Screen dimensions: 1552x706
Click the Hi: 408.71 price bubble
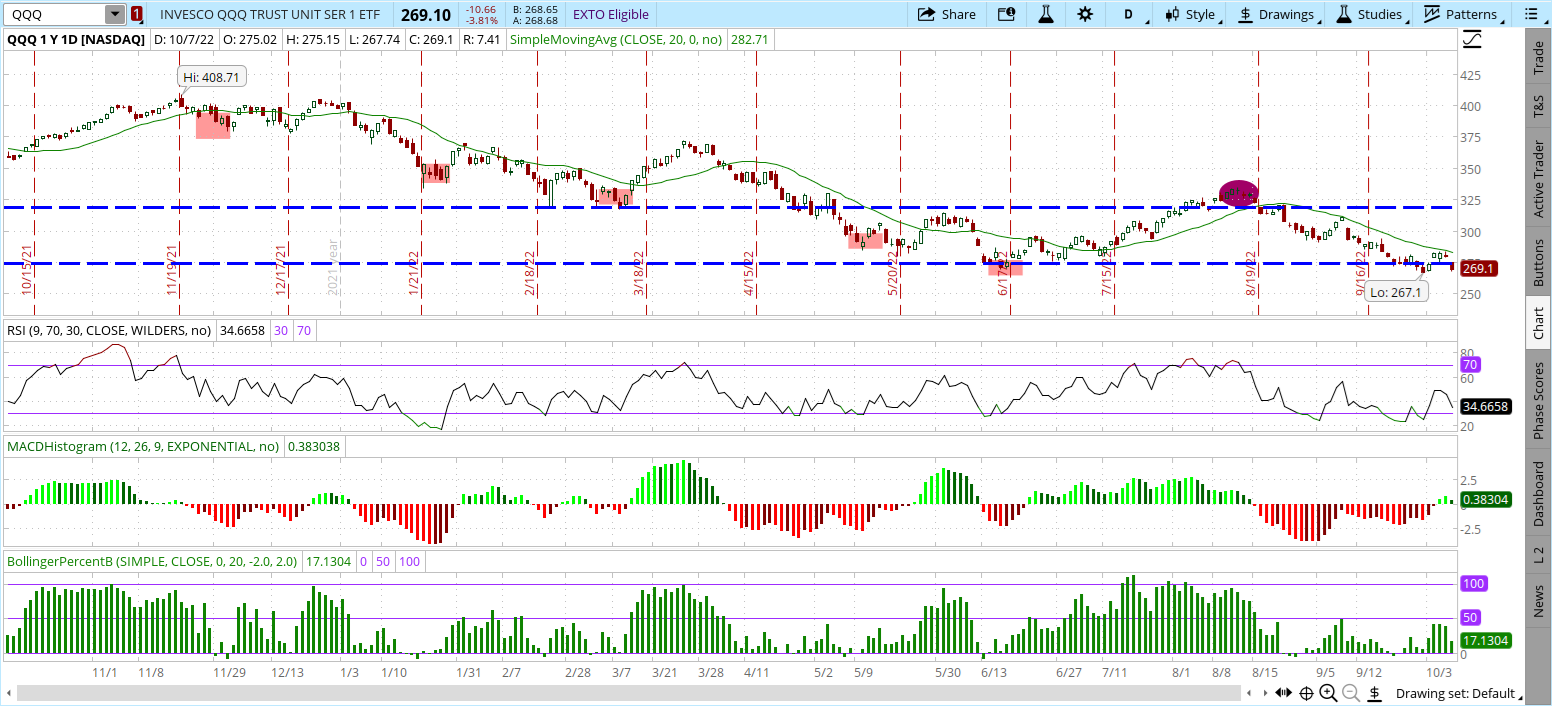pos(212,76)
